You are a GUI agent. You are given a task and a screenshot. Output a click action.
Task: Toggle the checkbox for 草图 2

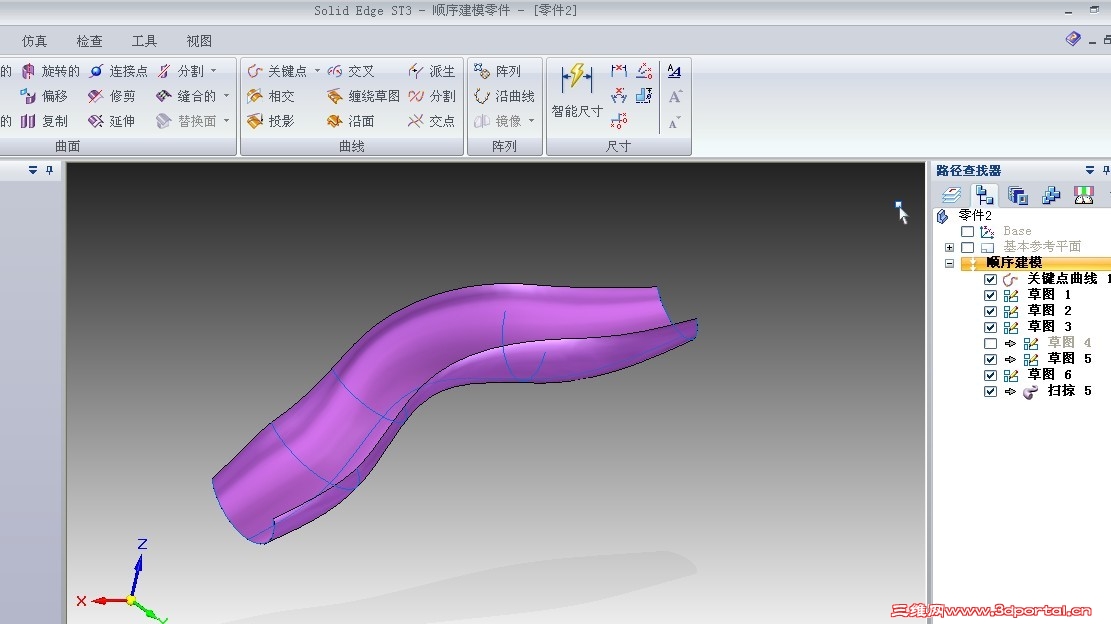[x=991, y=311]
